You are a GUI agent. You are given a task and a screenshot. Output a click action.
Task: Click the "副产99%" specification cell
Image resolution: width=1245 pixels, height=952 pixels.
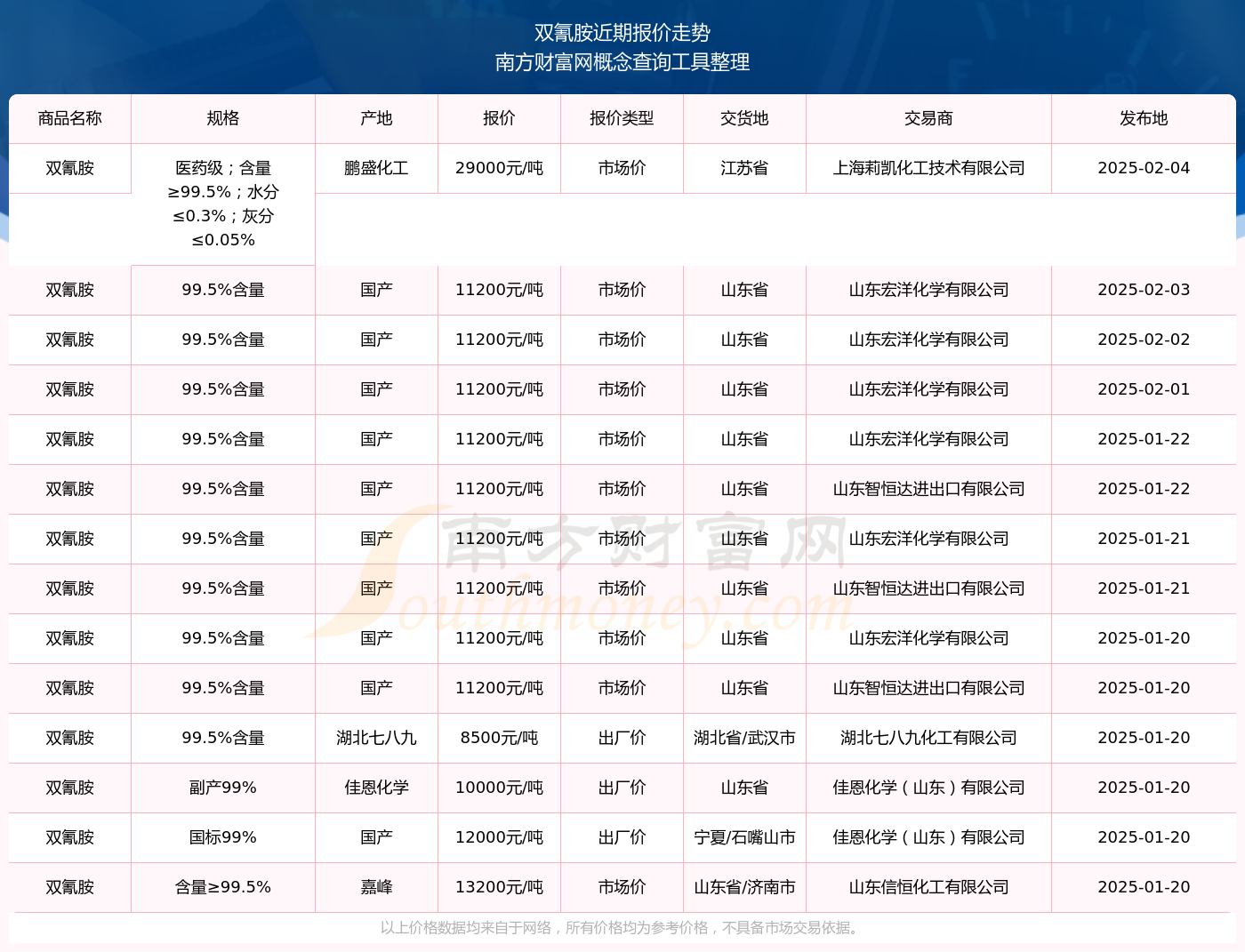click(223, 788)
